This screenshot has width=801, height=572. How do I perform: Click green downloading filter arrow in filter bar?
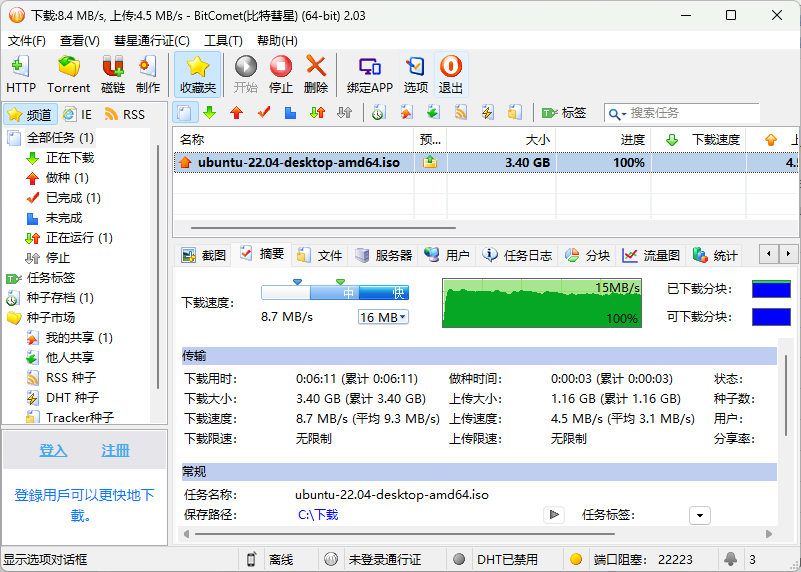coord(209,113)
